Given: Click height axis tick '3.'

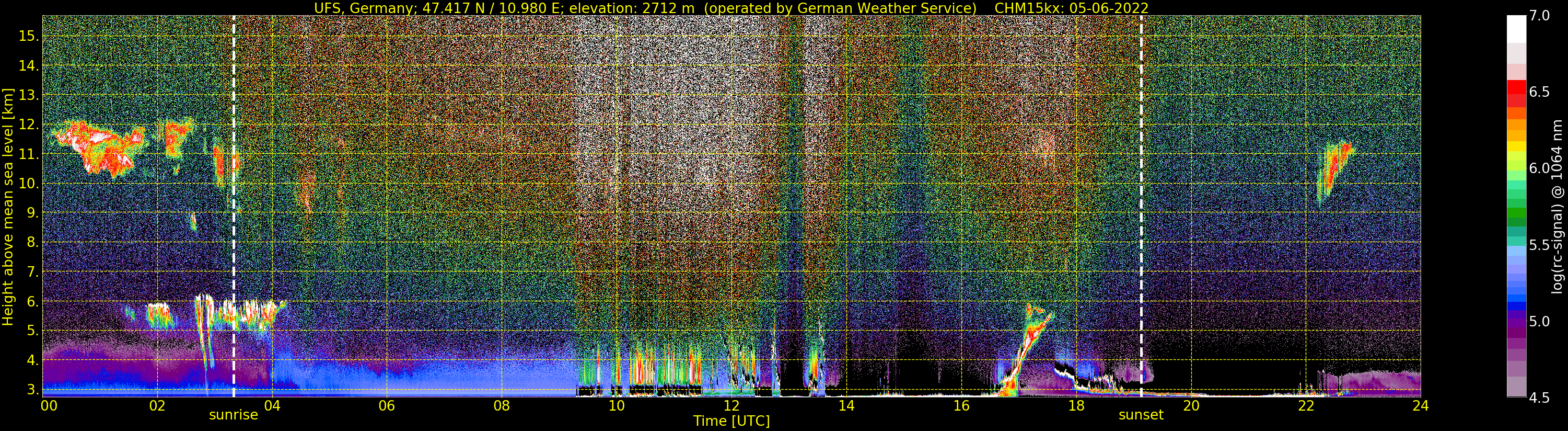Looking at the screenshot, I should point(32,390).
